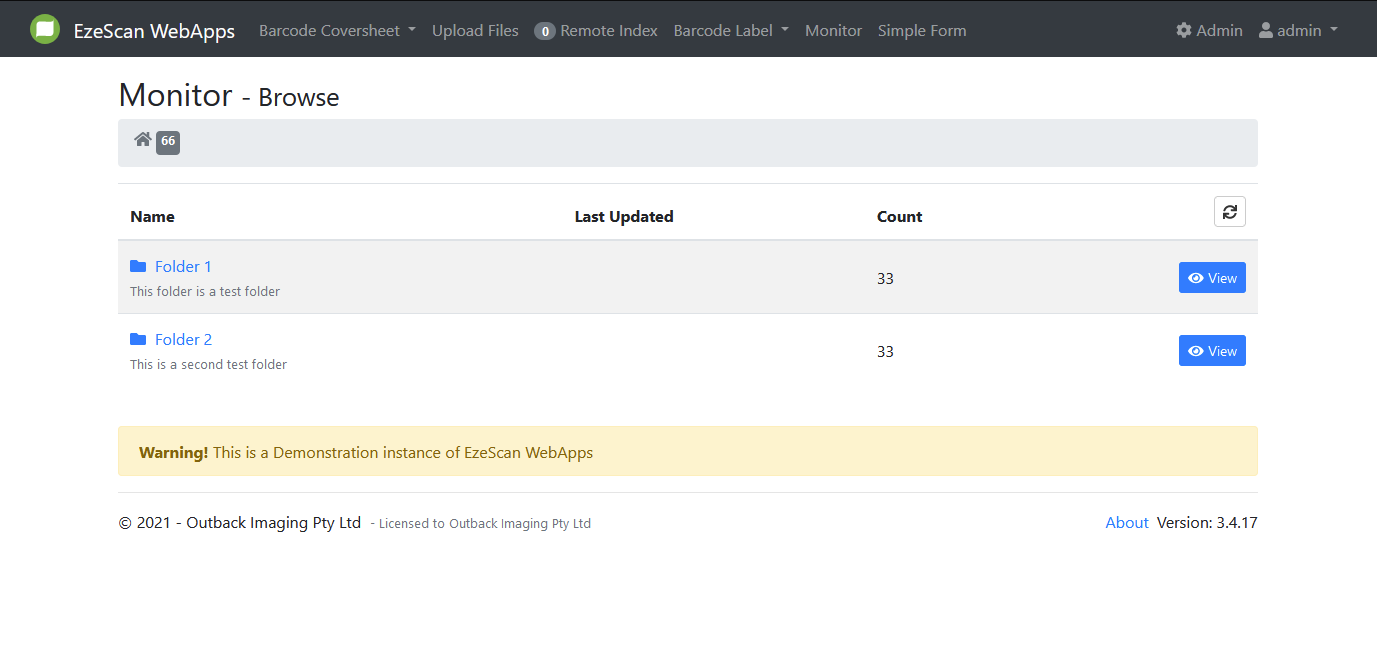The image size is (1377, 663).
Task: Click the refresh icon button in table header
Action: pos(1229,212)
